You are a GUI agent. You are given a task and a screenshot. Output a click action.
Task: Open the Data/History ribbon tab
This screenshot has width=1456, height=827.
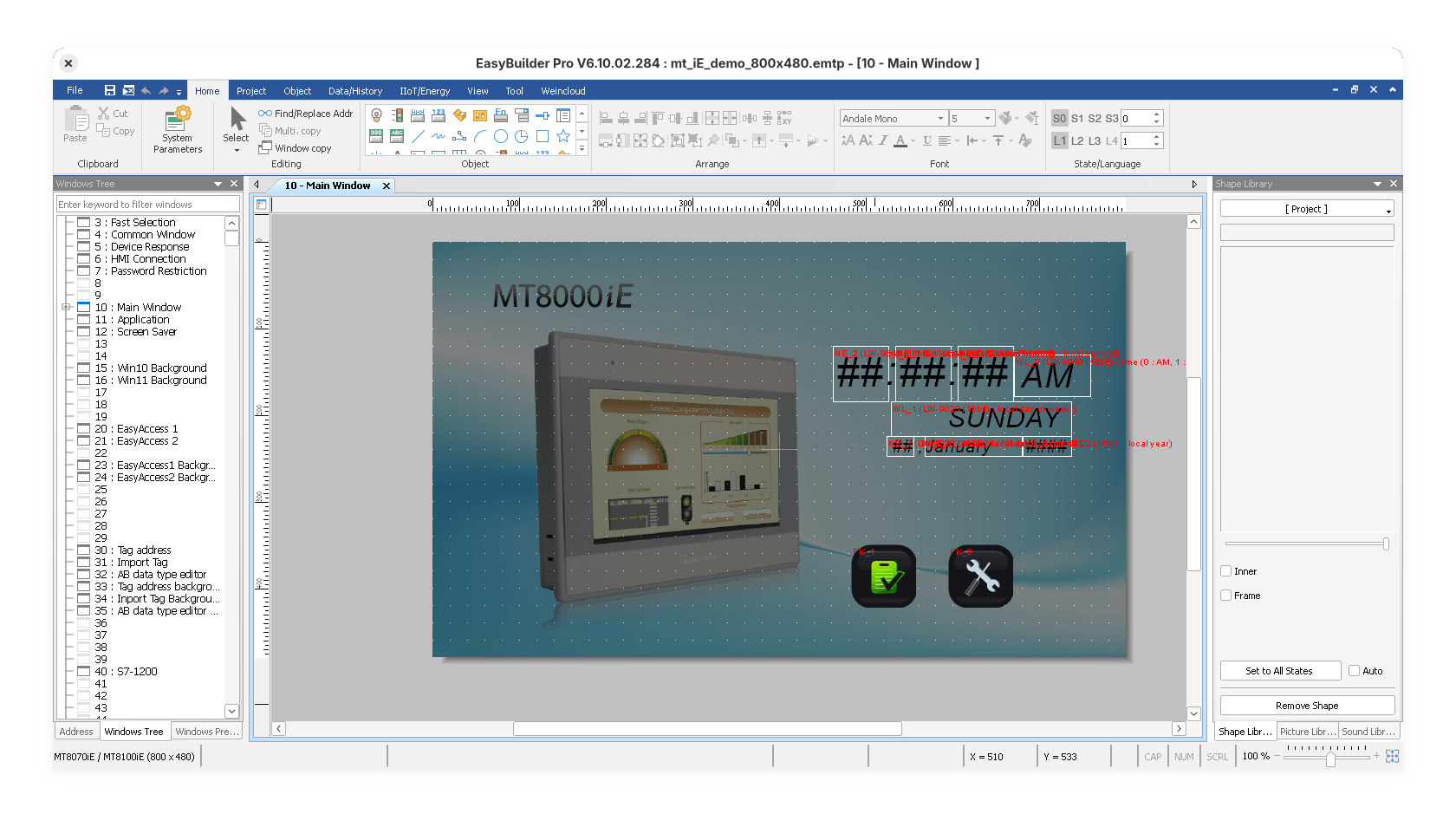pos(354,91)
